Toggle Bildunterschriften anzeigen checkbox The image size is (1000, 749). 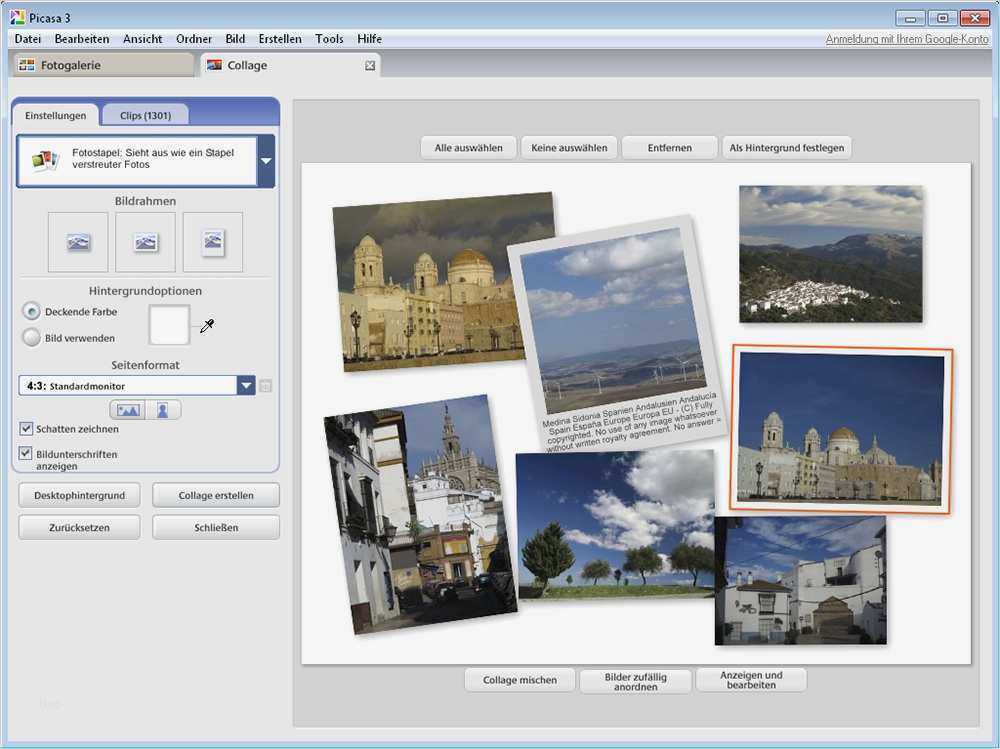coord(26,454)
